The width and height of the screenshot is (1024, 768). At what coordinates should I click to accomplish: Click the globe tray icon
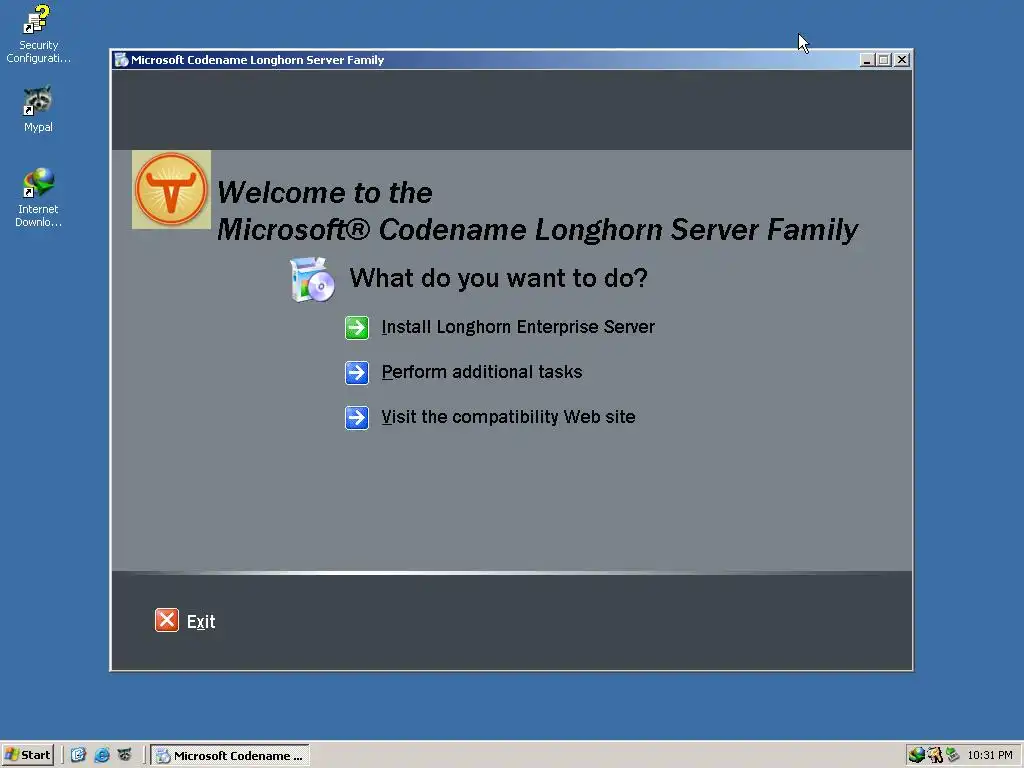tap(916, 756)
